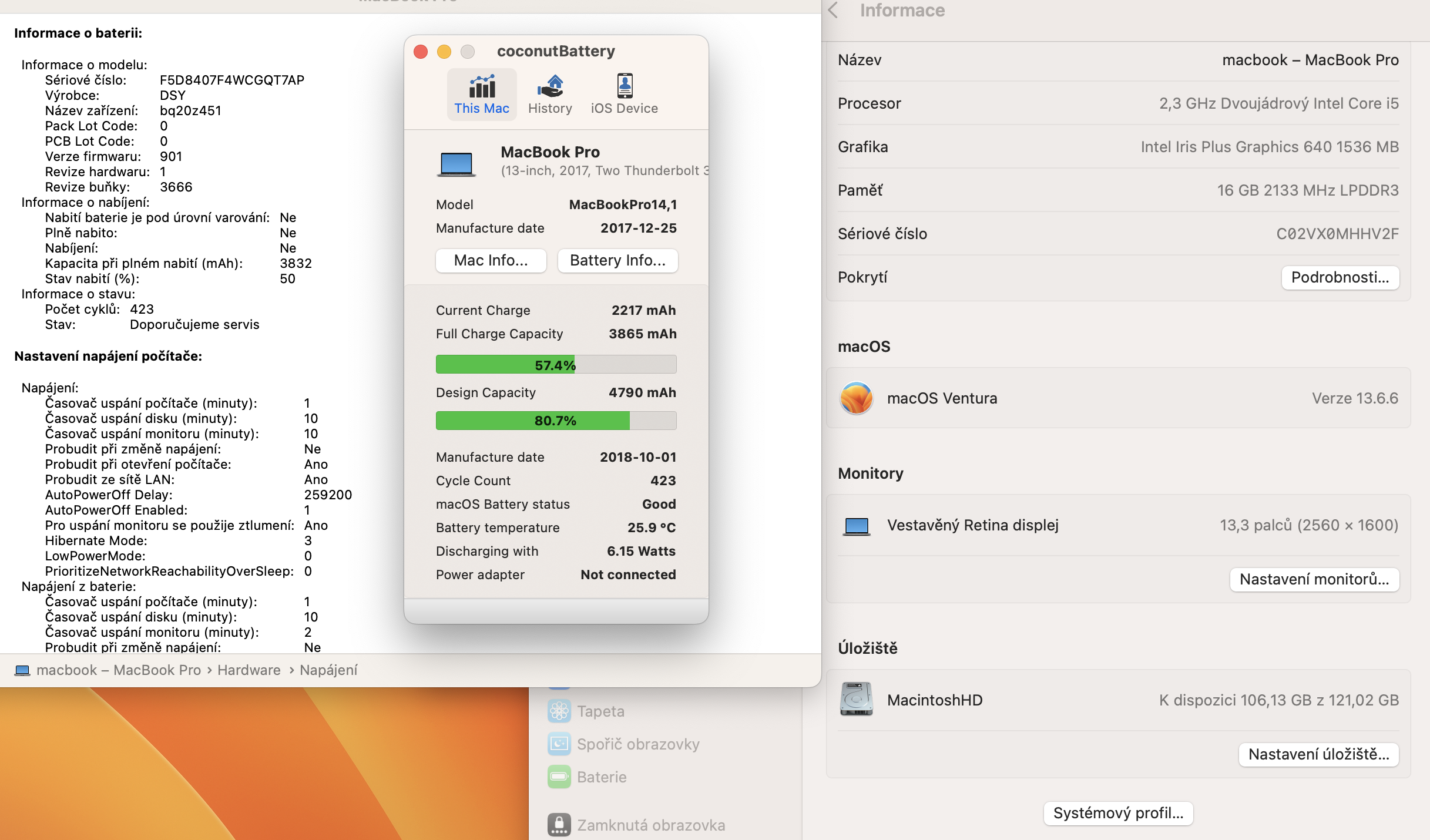
Task: Click the MacBook Pro laptop icon in coconutBattery
Action: (456, 163)
